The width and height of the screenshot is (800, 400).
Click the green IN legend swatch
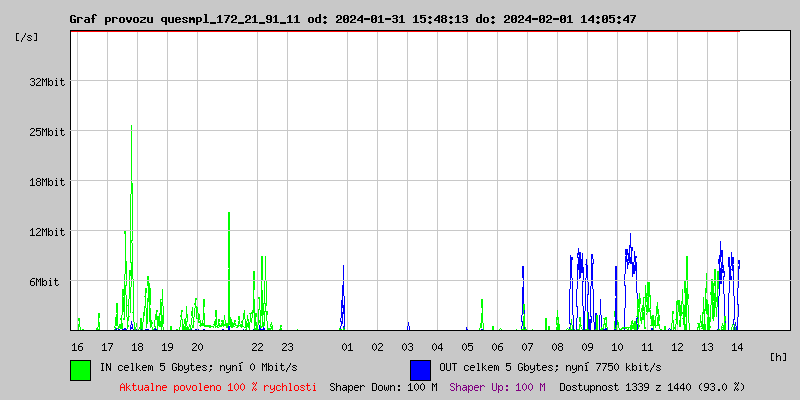click(80, 369)
